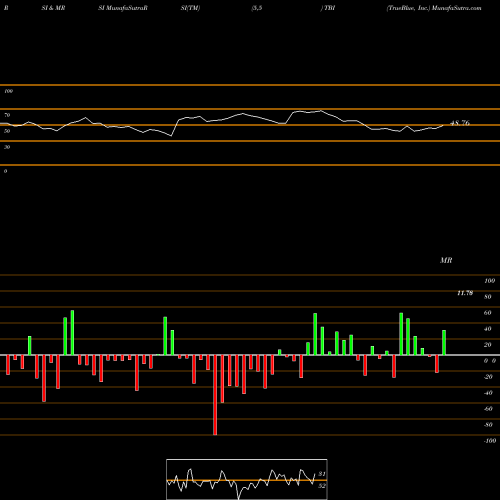500x500 pixels.
Task: Click the "SI MunafaSutraR" header text
Action: tap(123, 8)
